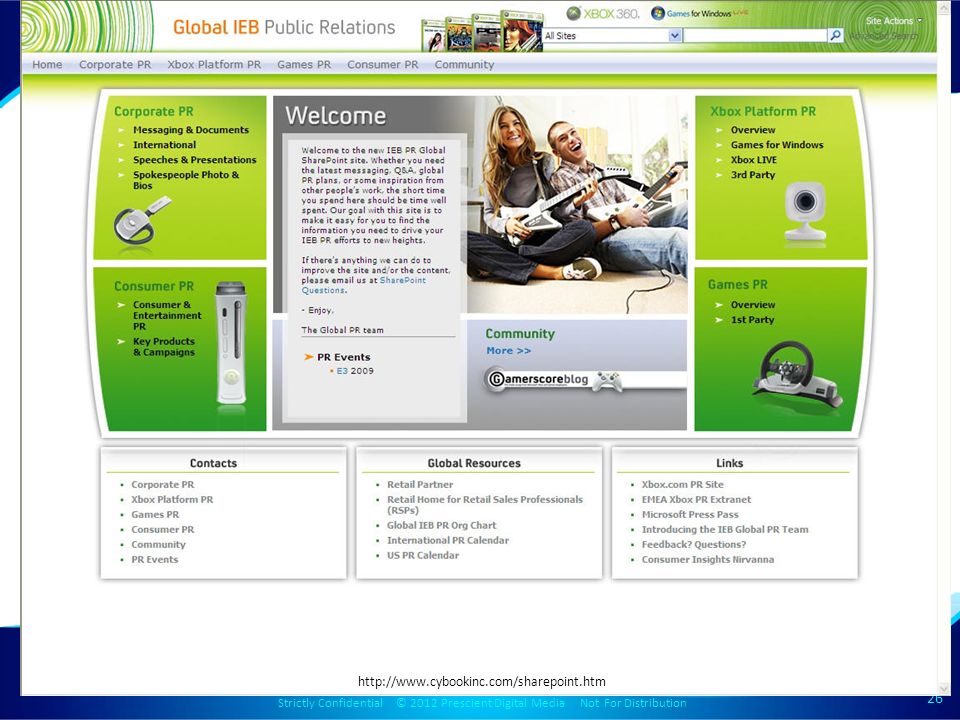Image resolution: width=960 pixels, height=720 pixels.
Task: Click the game box covers in header
Action: click(x=482, y=31)
